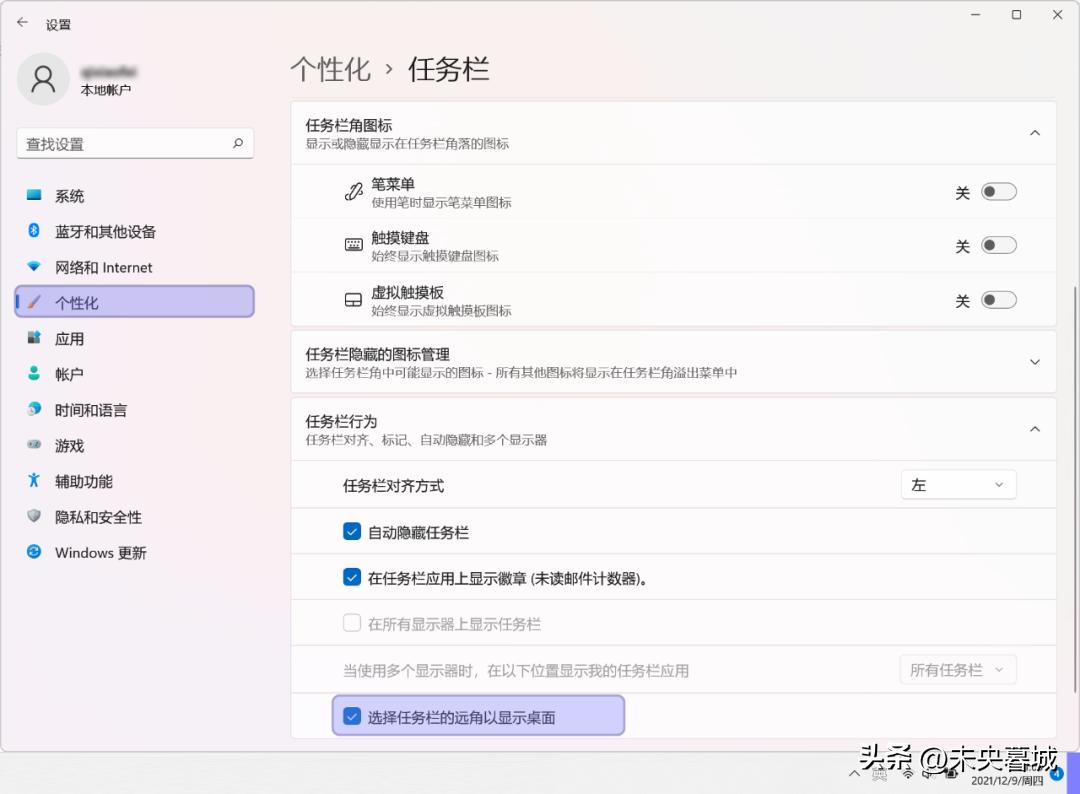Open the 任务栏对齐方式 dropdown

click(x=957, y=484)
